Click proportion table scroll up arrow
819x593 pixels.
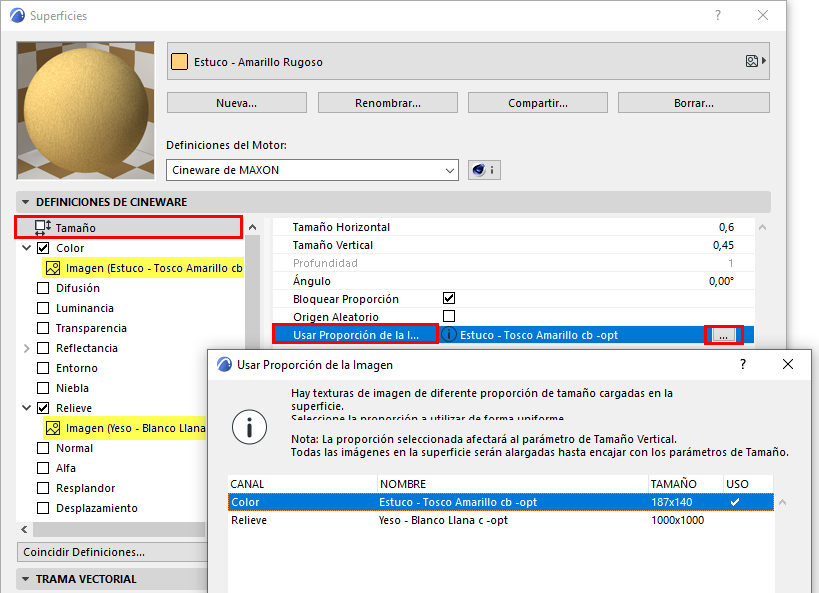coord(782,503)
